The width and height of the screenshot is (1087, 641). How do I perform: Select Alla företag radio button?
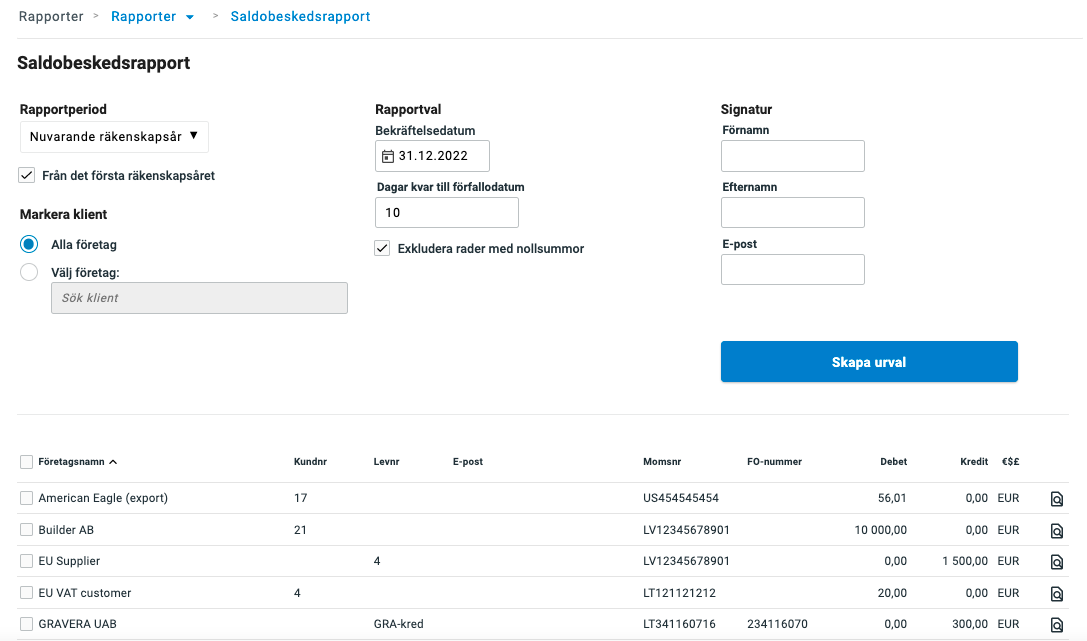point(29,245)
